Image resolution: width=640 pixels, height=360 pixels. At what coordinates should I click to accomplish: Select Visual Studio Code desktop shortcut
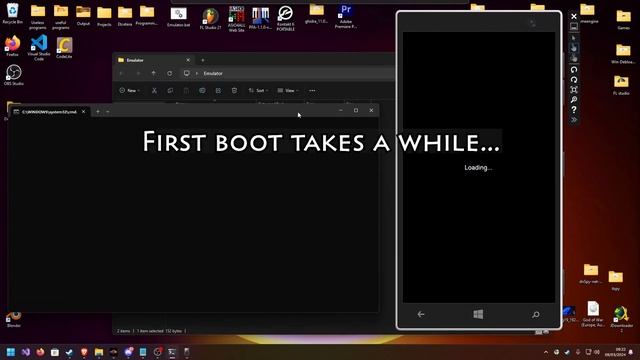pos(39,48)
